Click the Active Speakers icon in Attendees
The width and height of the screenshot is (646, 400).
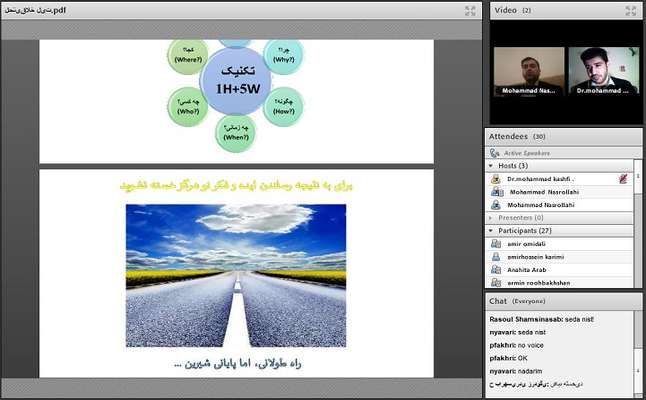tap(494, 153)
